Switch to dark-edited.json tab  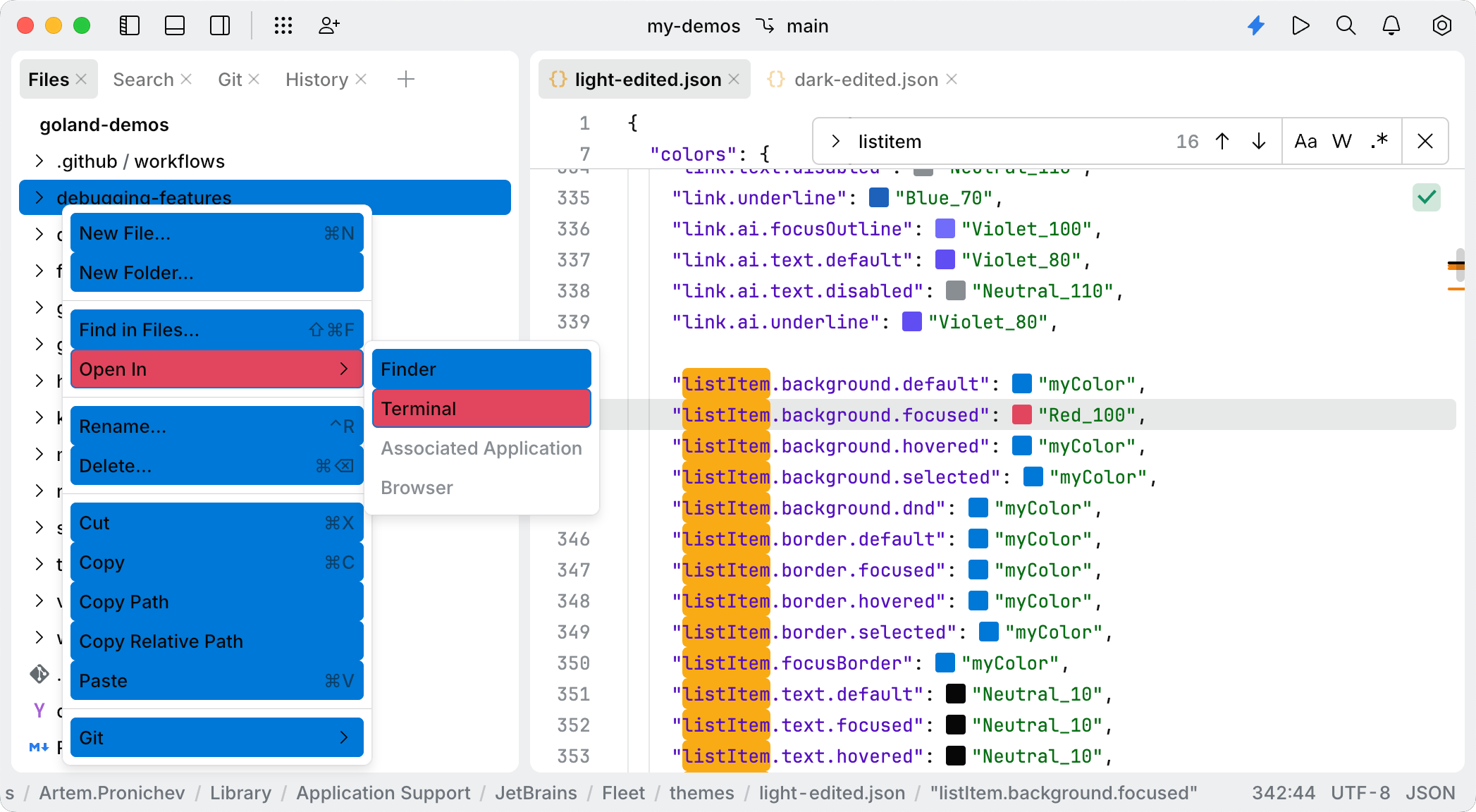[865, 80]
